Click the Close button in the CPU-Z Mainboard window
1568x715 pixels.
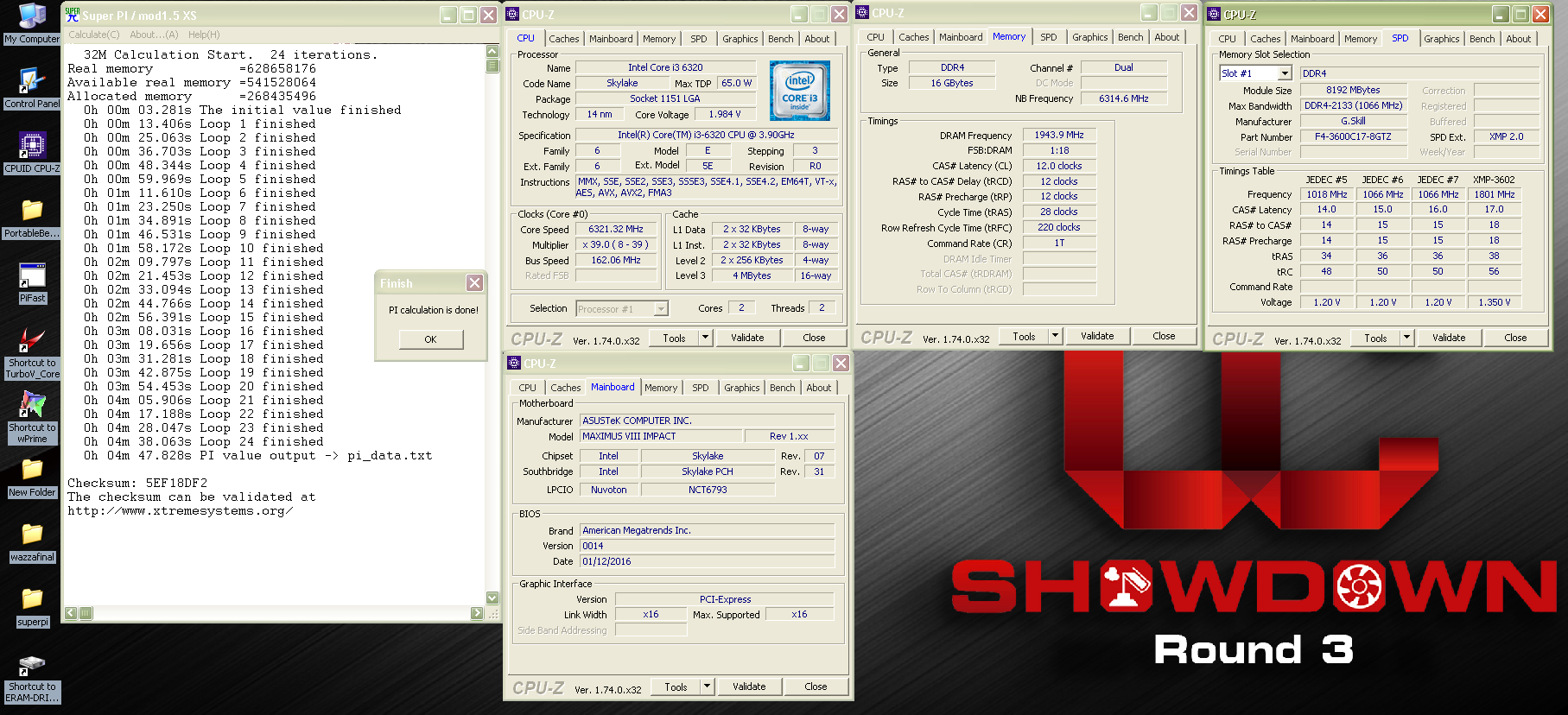click(816, 687)
